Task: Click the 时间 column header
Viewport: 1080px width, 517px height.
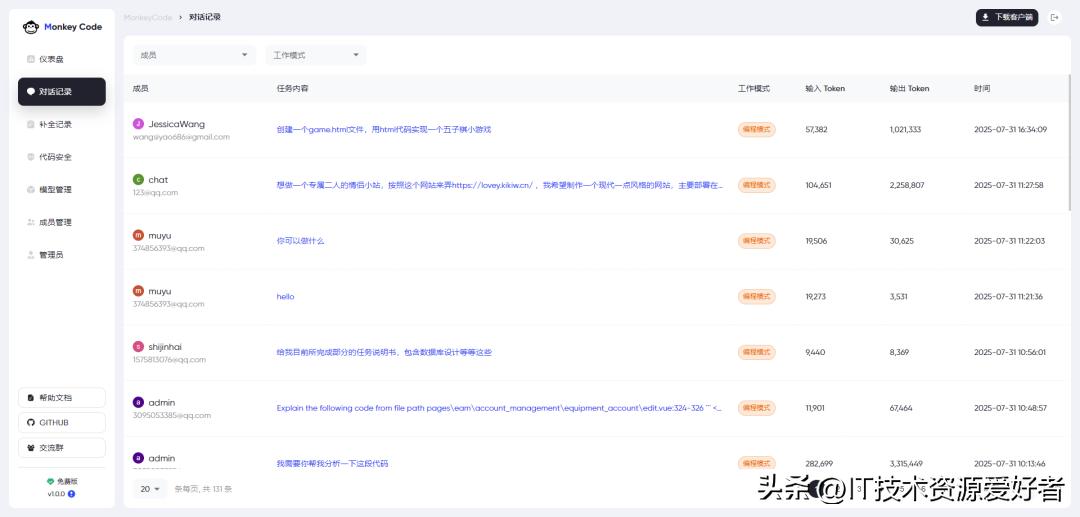Action: [x=982, y=89]
